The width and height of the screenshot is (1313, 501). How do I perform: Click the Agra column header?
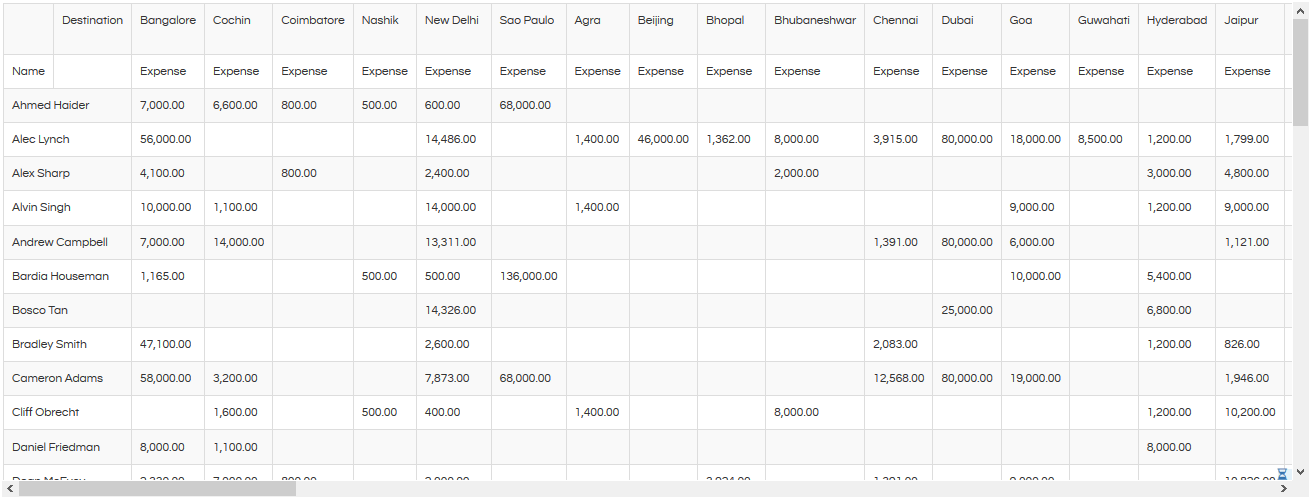[598, 29]
